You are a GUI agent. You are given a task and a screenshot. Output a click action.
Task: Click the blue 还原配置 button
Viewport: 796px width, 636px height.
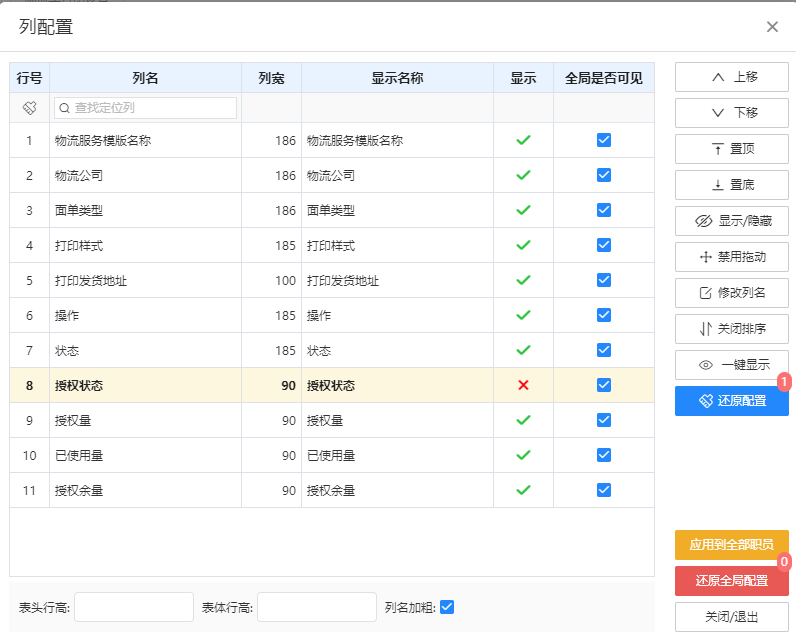[732, 401]
